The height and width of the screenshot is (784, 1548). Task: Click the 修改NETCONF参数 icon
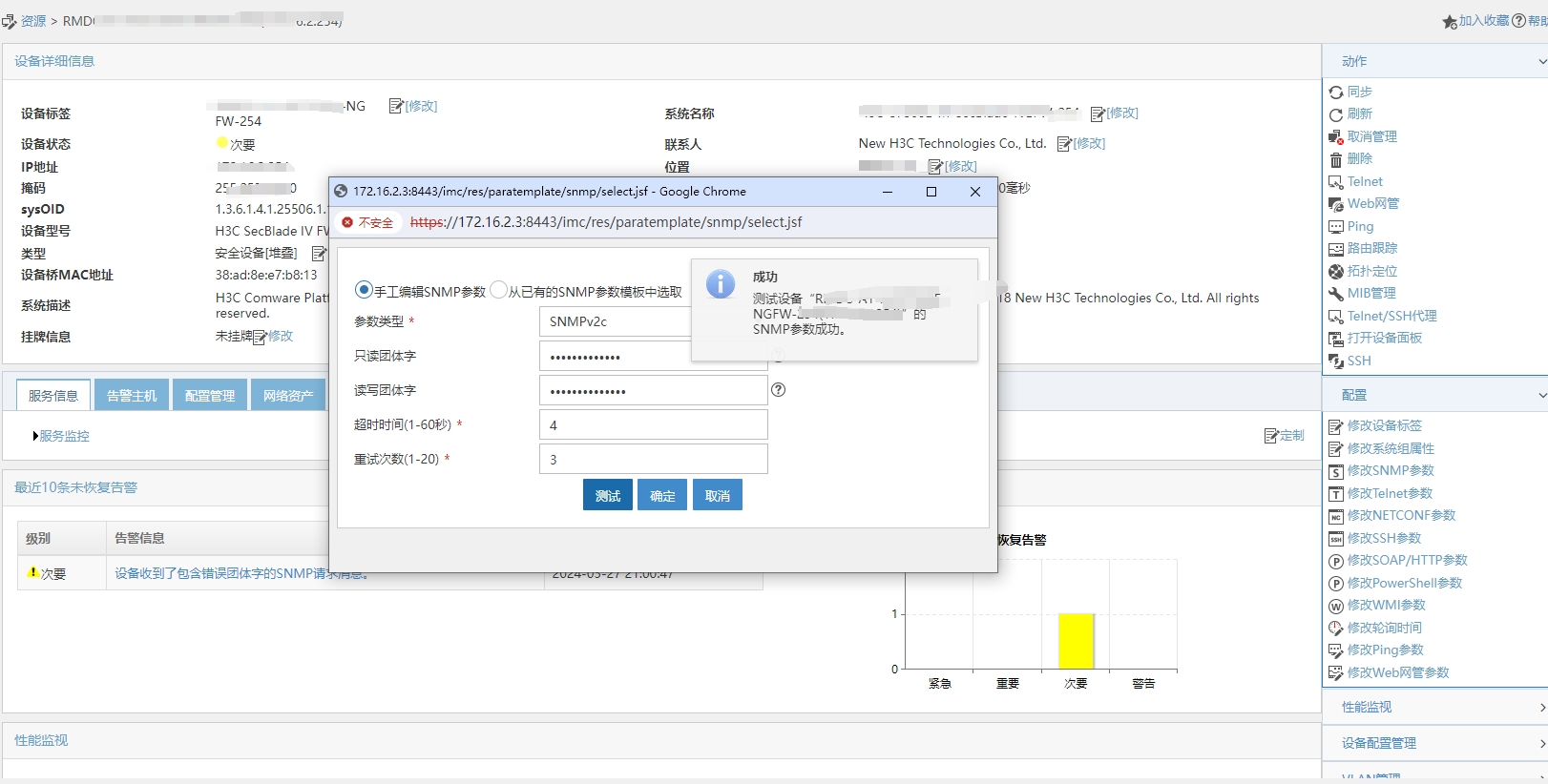click(1336, 516)
